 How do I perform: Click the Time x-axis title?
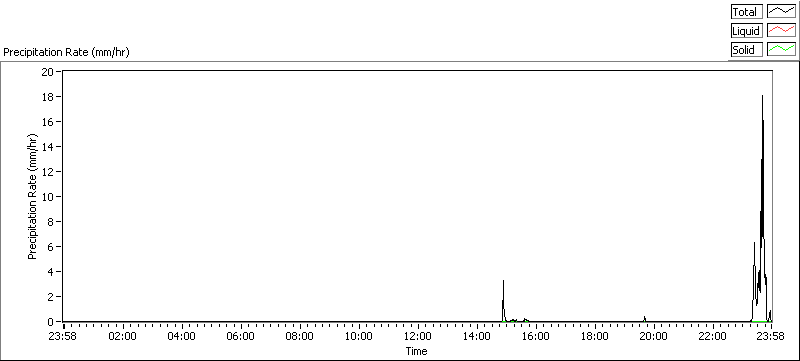(x=416, y=351)
